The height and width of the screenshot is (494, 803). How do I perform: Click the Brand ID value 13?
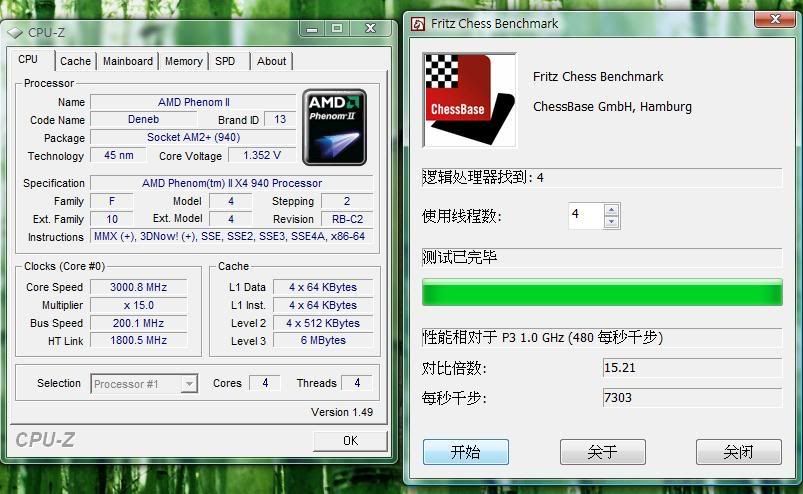pyautogui.click(x=280, y=119)
